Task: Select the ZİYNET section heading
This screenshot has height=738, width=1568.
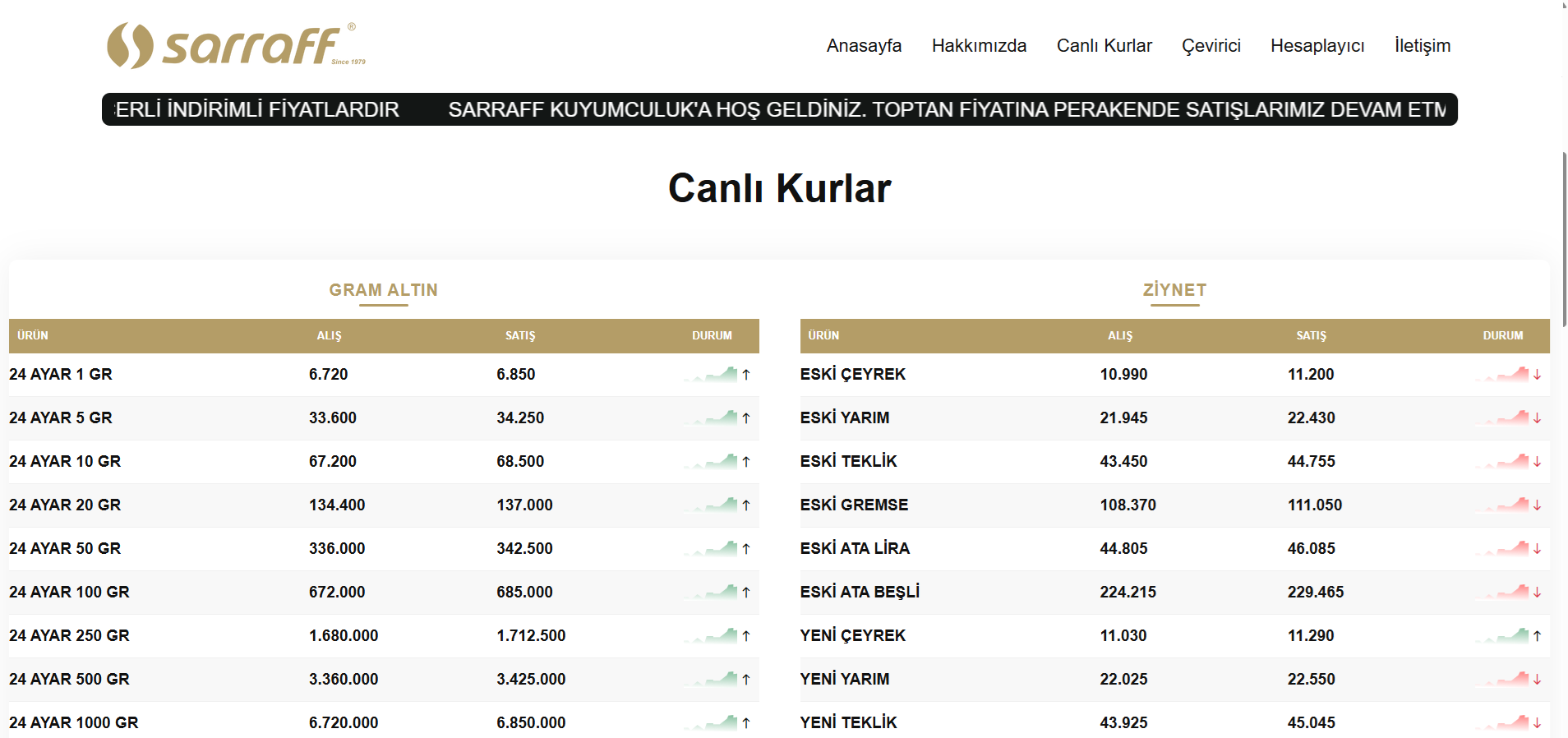Action: [x=1174, y=290]
